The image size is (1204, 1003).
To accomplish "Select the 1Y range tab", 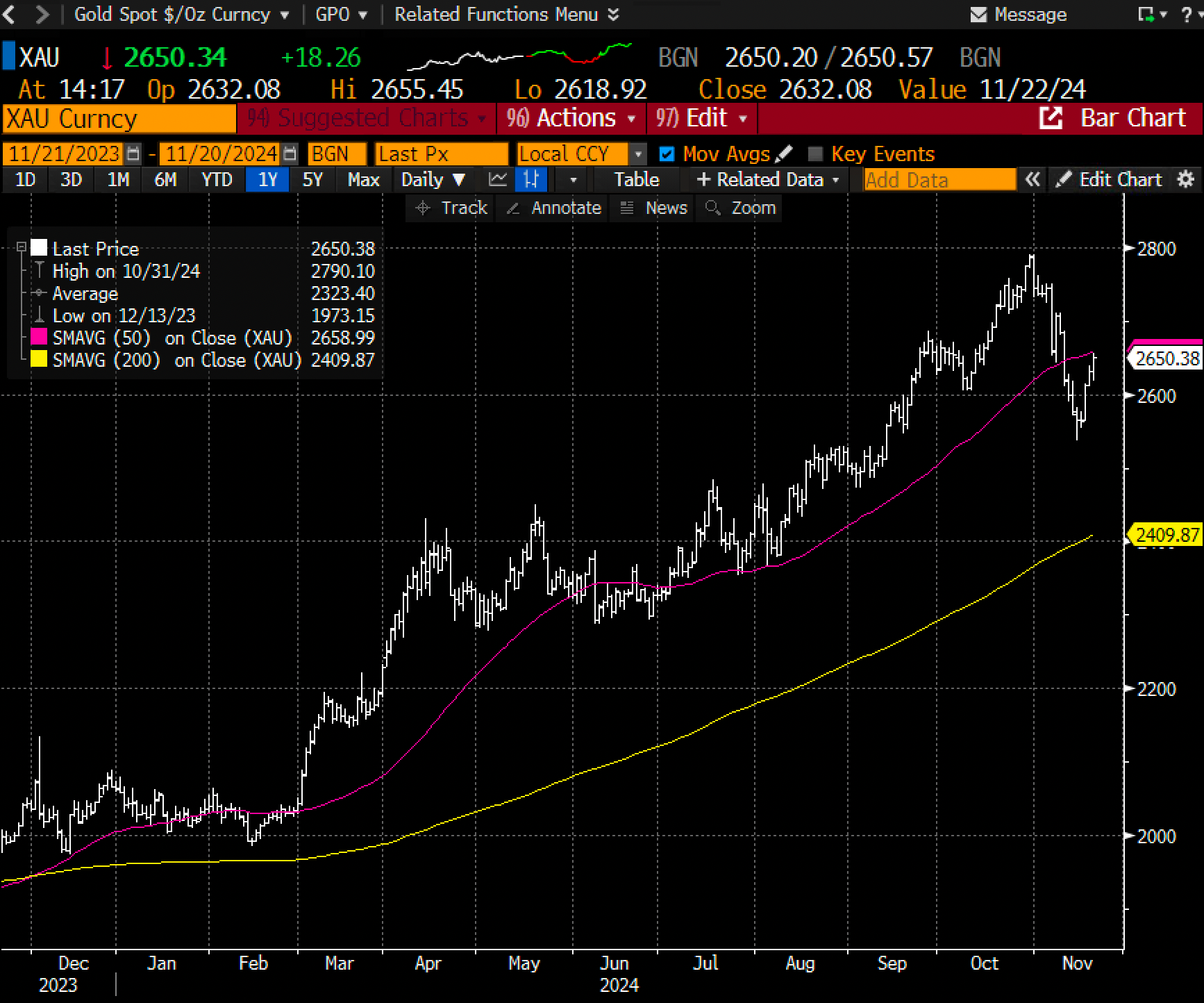I will [x=267, y=180].
